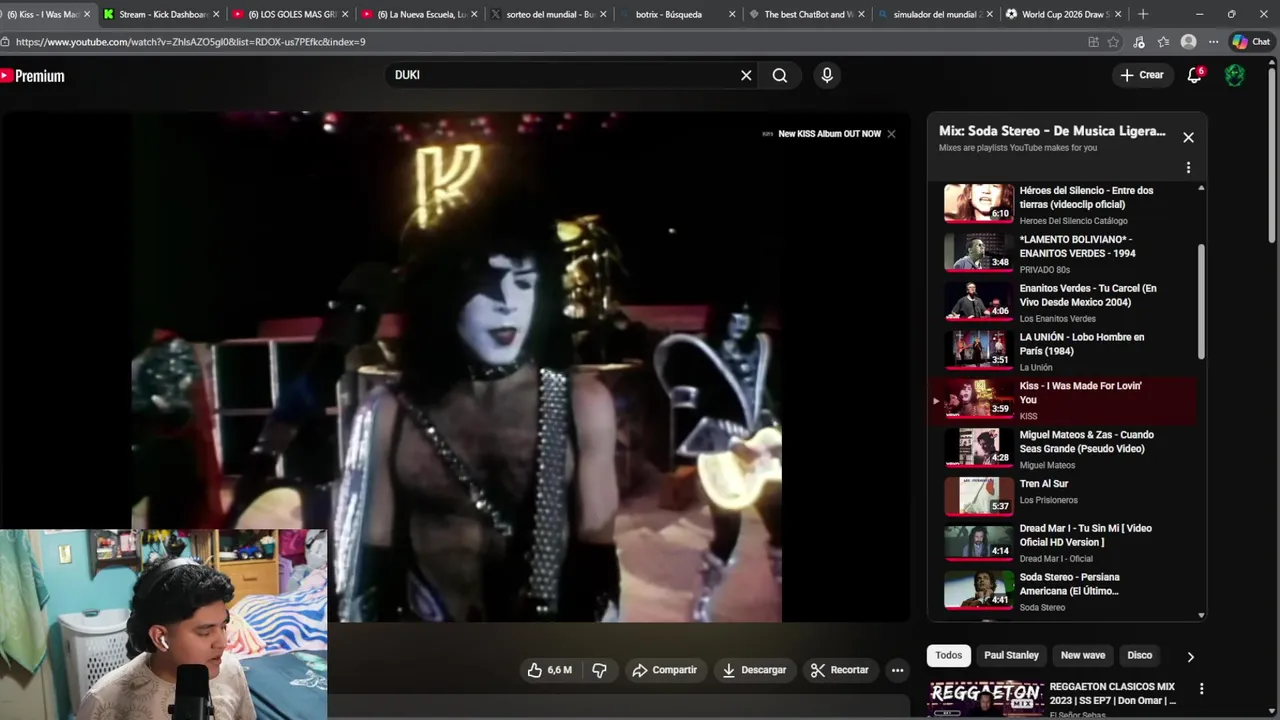Image resolution: width=1280 pixels, height=720 pixels.
Task: Click the playlist panel scrollbar
Action: 1201,300
